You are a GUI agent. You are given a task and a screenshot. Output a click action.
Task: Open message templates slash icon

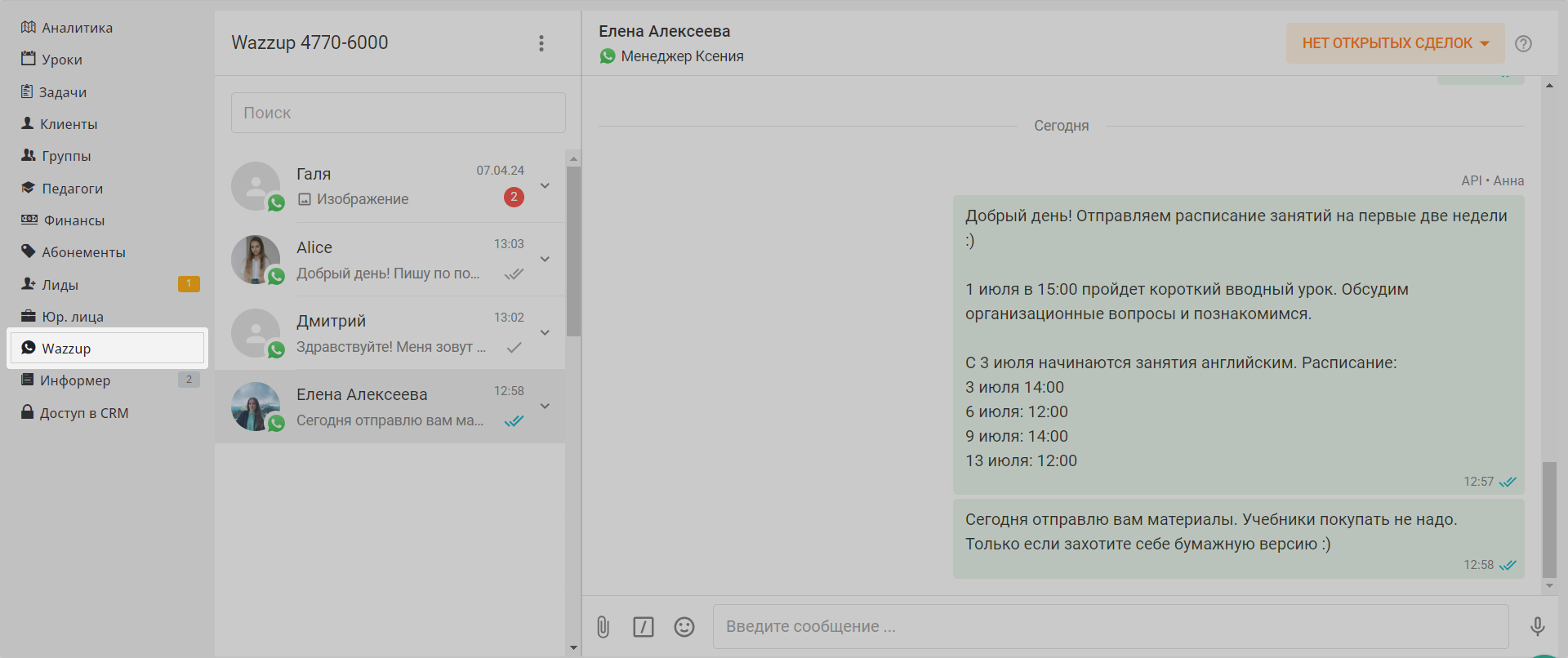tap(644, 627)
